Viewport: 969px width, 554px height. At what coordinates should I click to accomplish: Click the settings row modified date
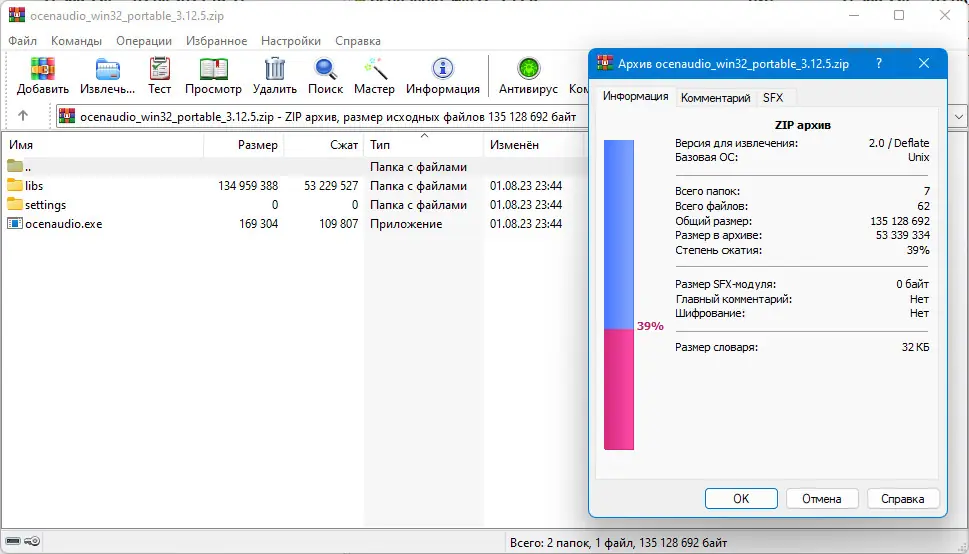(x=526, y=205)
